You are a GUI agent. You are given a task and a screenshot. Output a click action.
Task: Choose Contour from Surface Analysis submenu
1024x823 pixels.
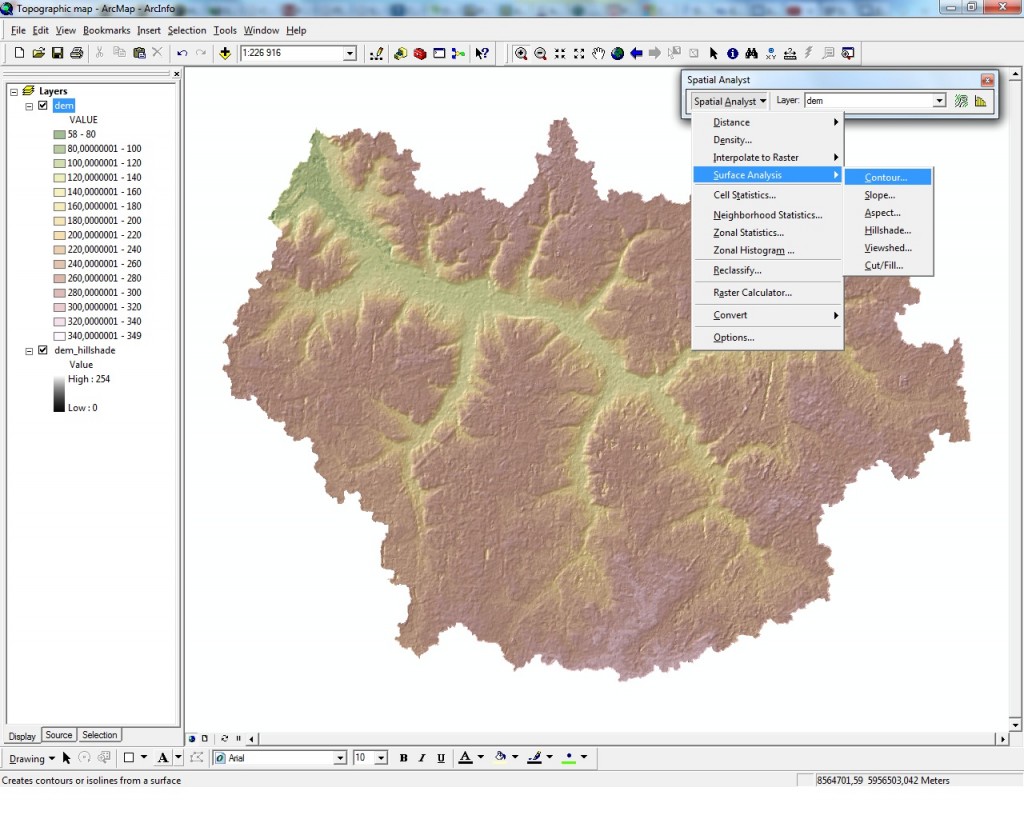point(886,177)
